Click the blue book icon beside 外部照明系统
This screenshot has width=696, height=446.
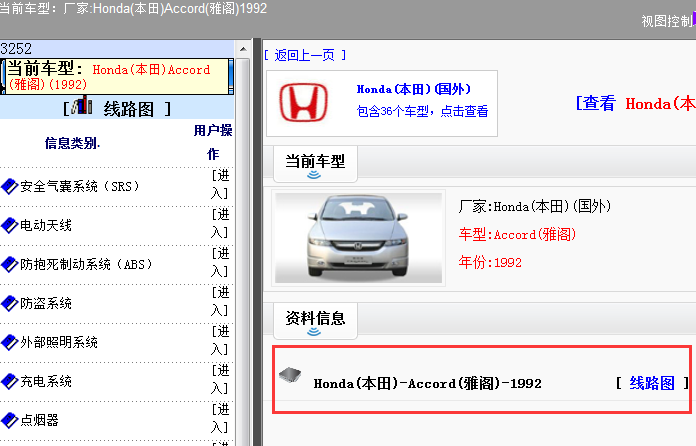tap(9, 342)
